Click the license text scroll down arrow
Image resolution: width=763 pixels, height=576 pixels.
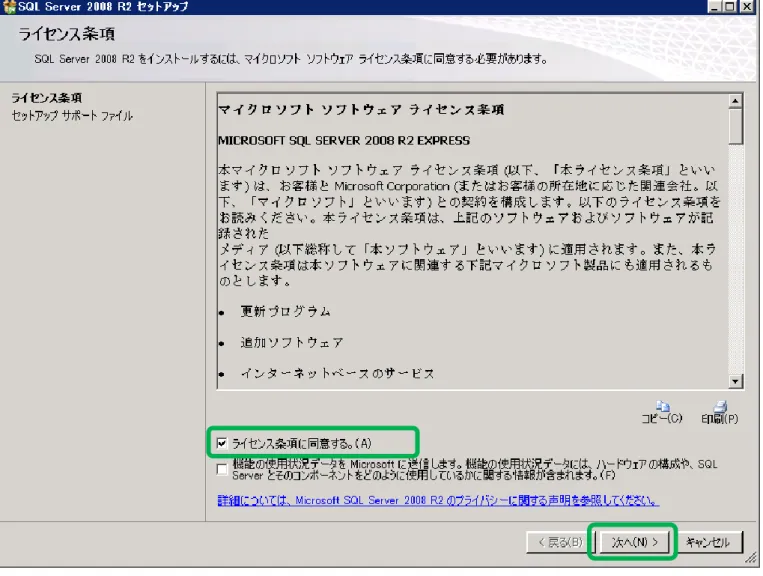coord(735,381)
